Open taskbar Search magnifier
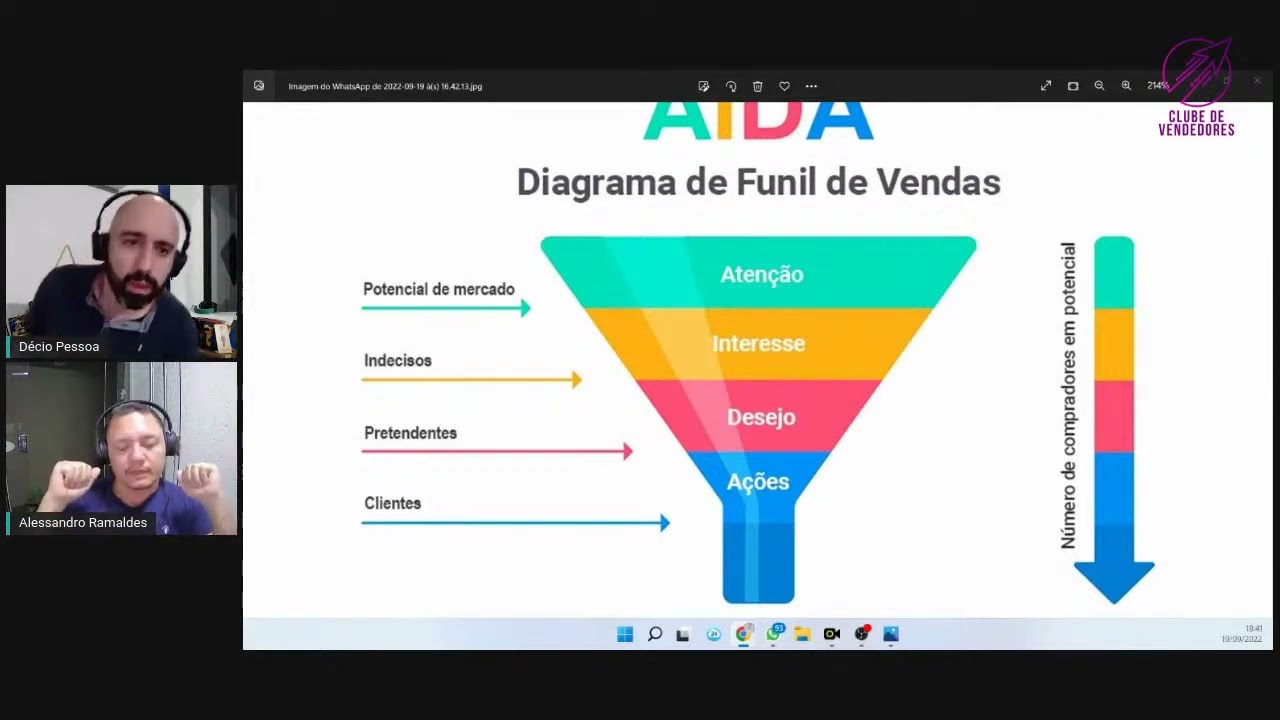This screenshot has width=1280, height=720. (655, 634)
